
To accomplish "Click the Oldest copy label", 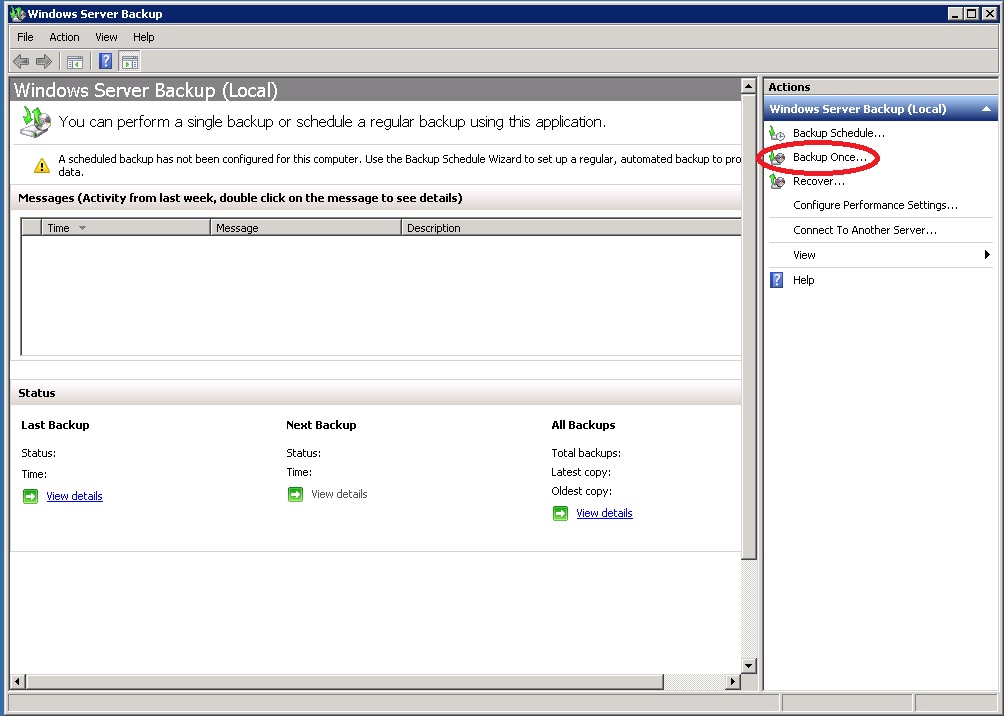I will point(581,491).
